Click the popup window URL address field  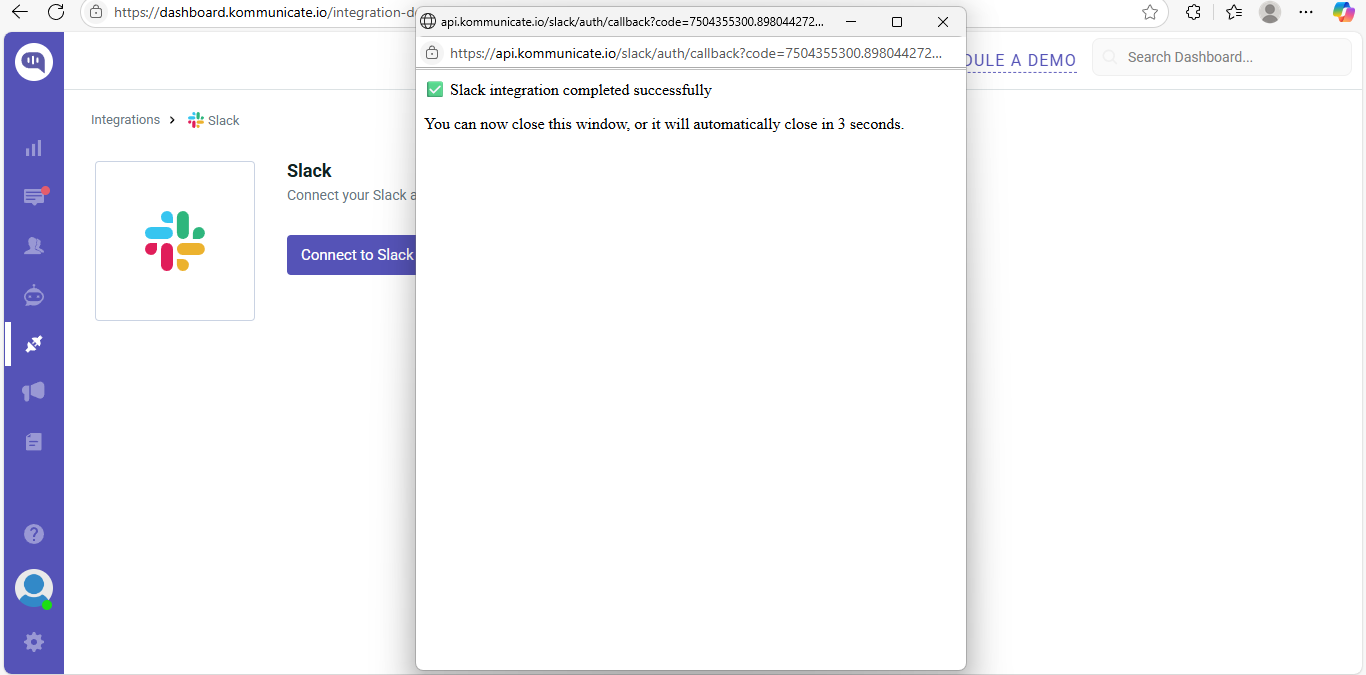click(x=696, y=53)
